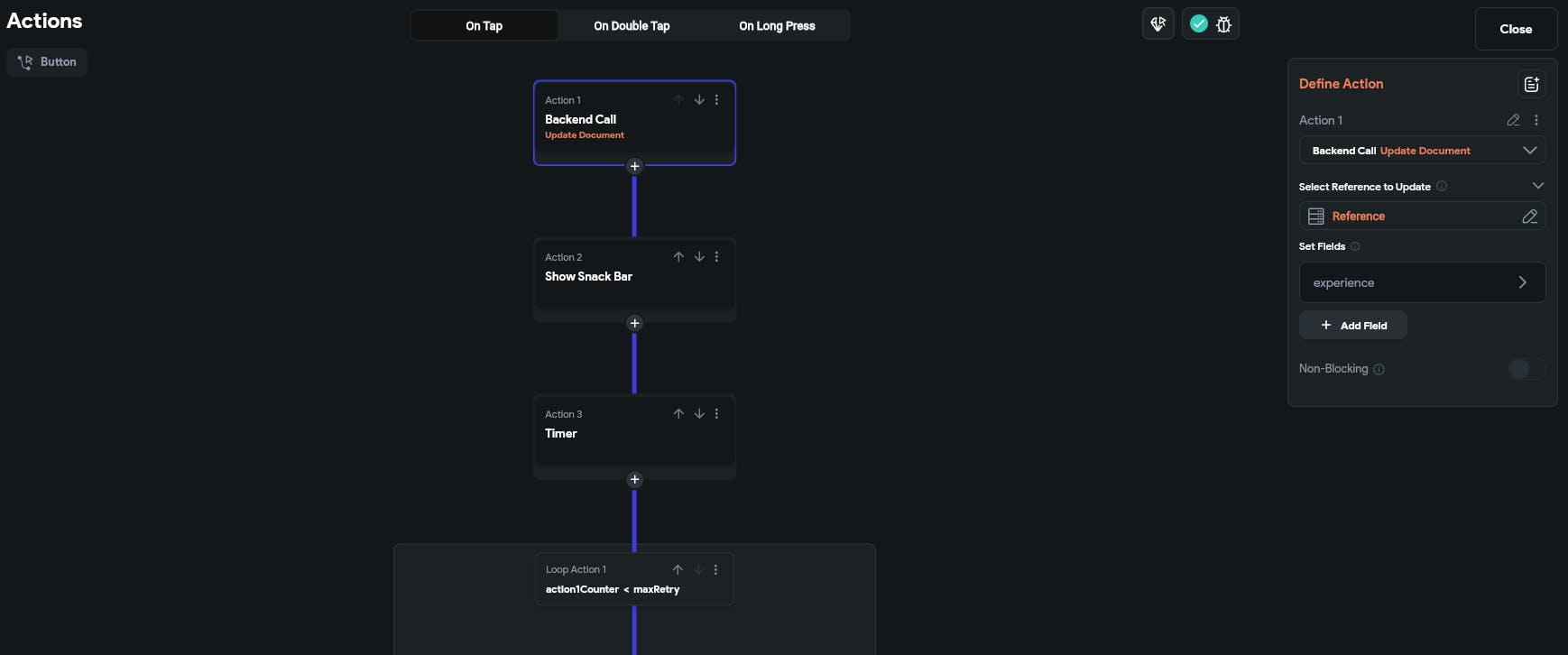Click the add note icon beside Define Action
This screenshot has width=1568, height=655.
point(1531,84)
